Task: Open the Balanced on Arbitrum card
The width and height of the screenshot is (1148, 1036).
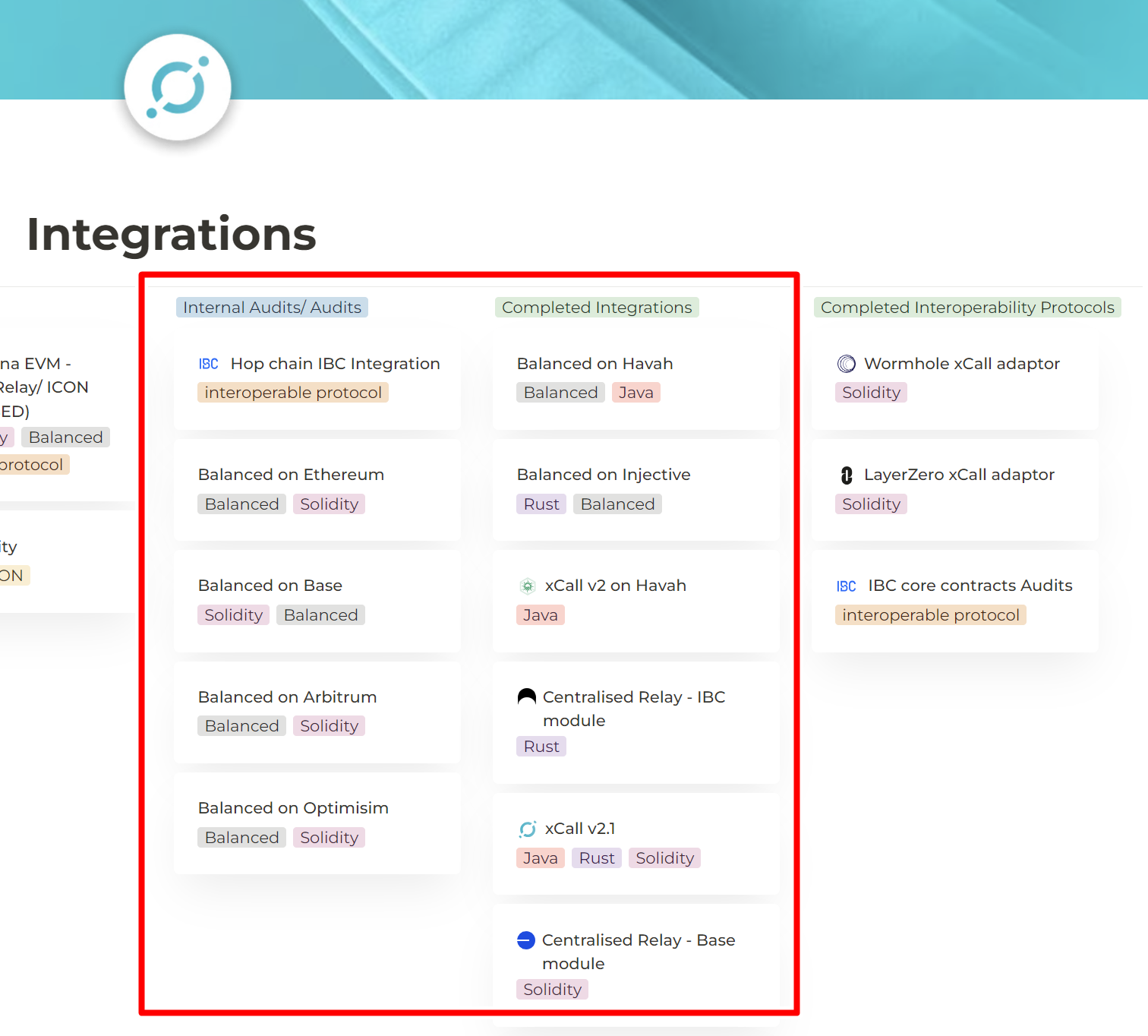Action: click(317, 712)
